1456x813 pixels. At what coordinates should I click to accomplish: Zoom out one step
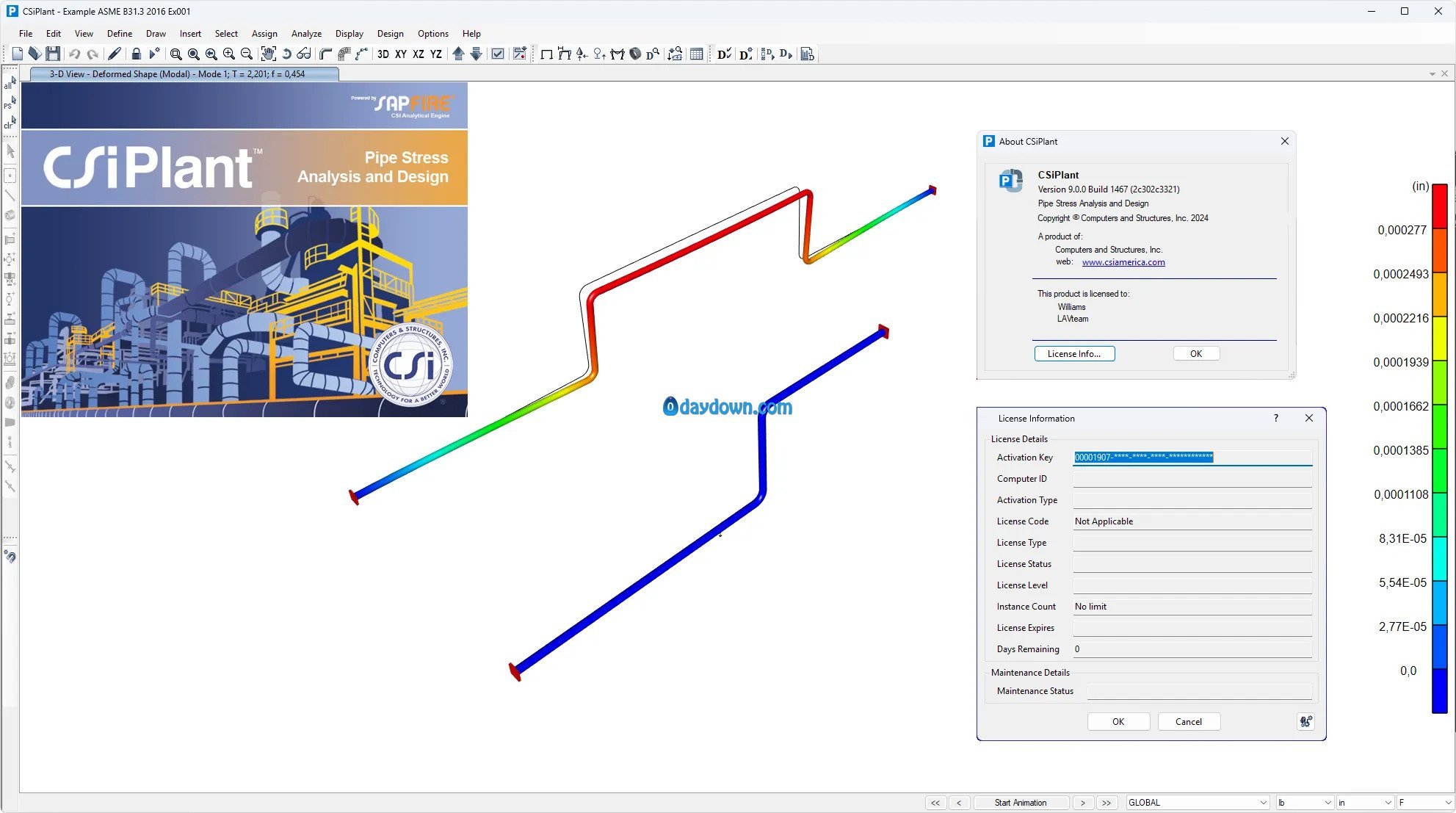(x=247, y=54)
